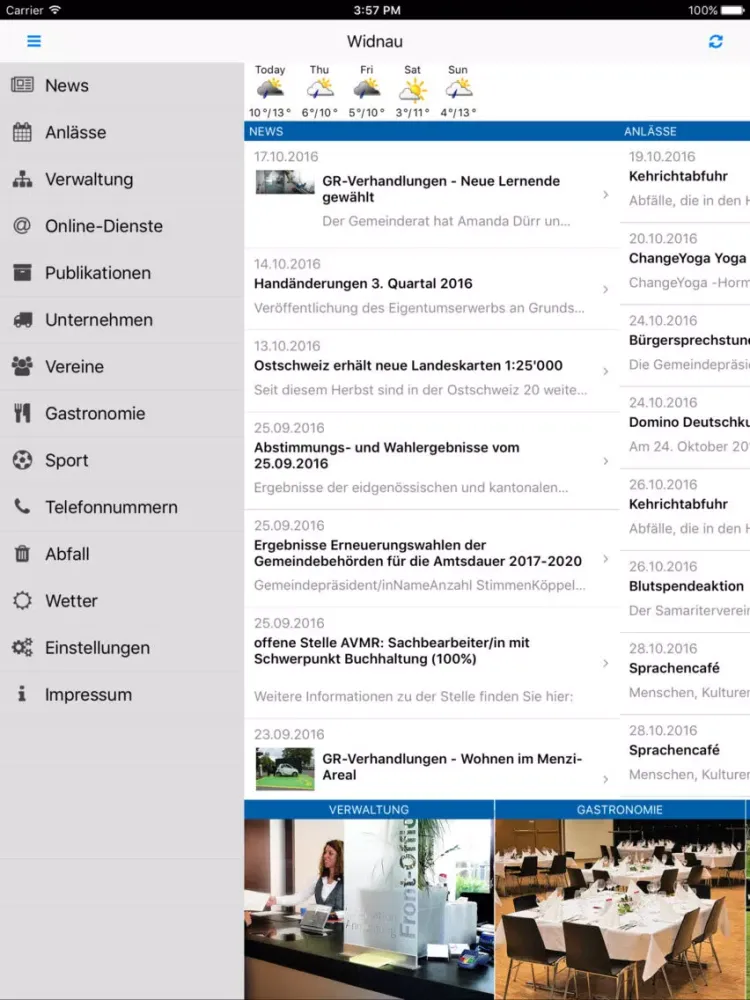Tap Friday's weather icon
Image resolution: width=750 pixels, height=1000 pixels.
(367, 90)
